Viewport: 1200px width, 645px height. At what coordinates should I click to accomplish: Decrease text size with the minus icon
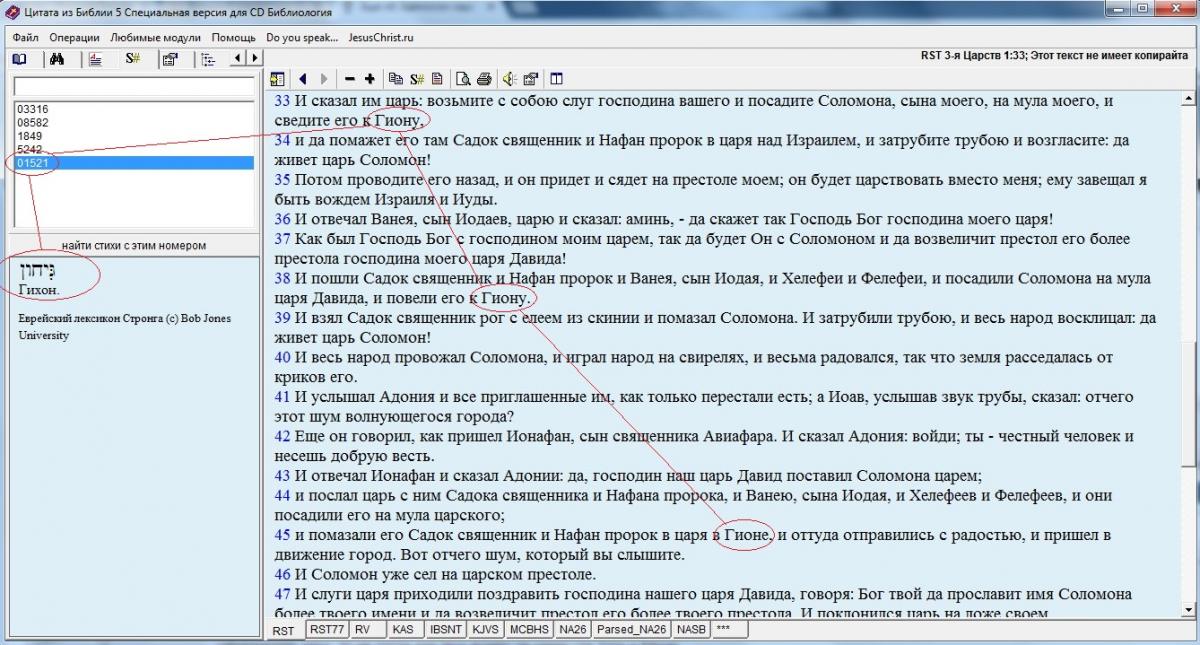pyautogui.click(x=349, y=79)
